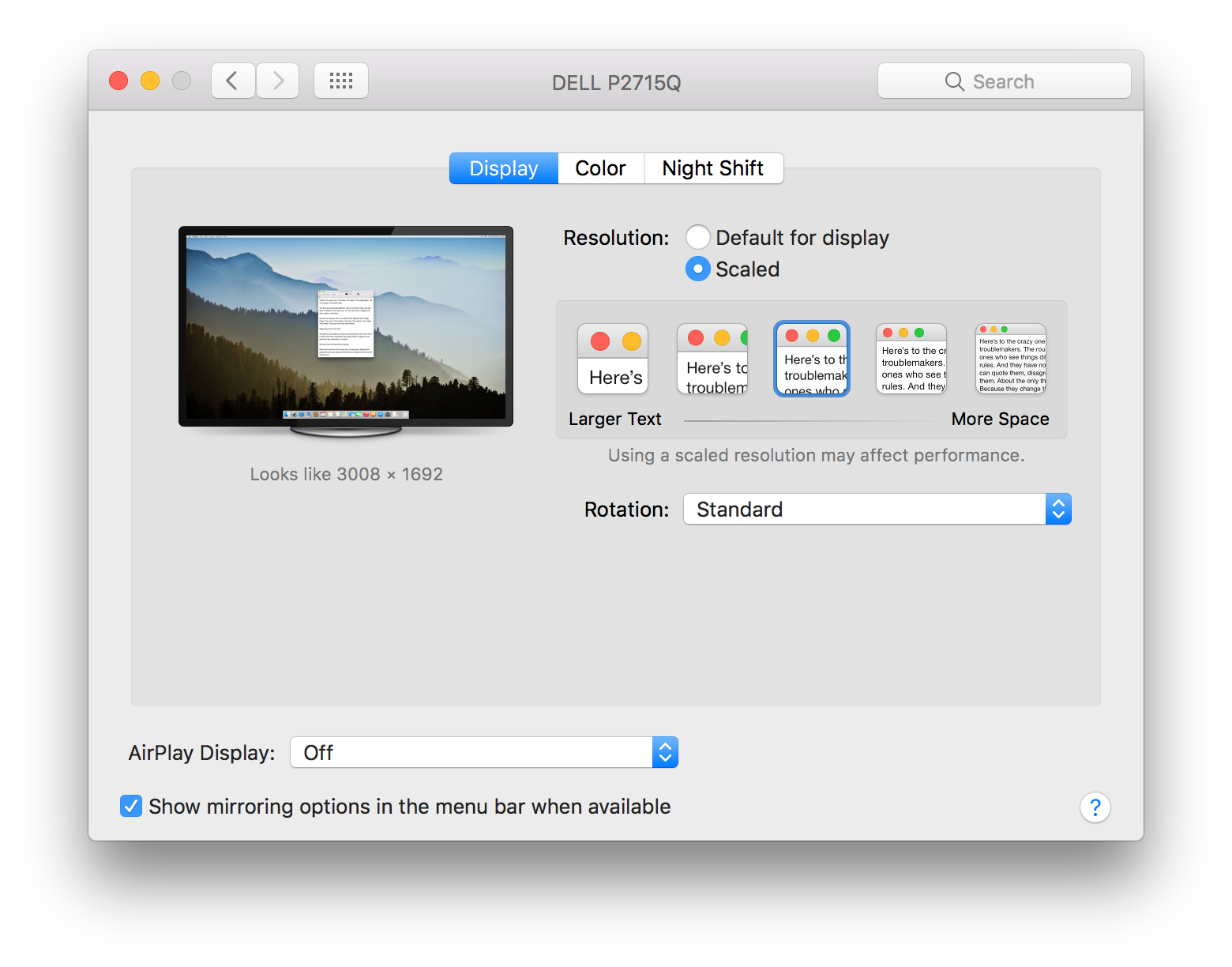Show all preferences grid icon
This screenshot has width=1232, height=967.
(x=341, y=81)
